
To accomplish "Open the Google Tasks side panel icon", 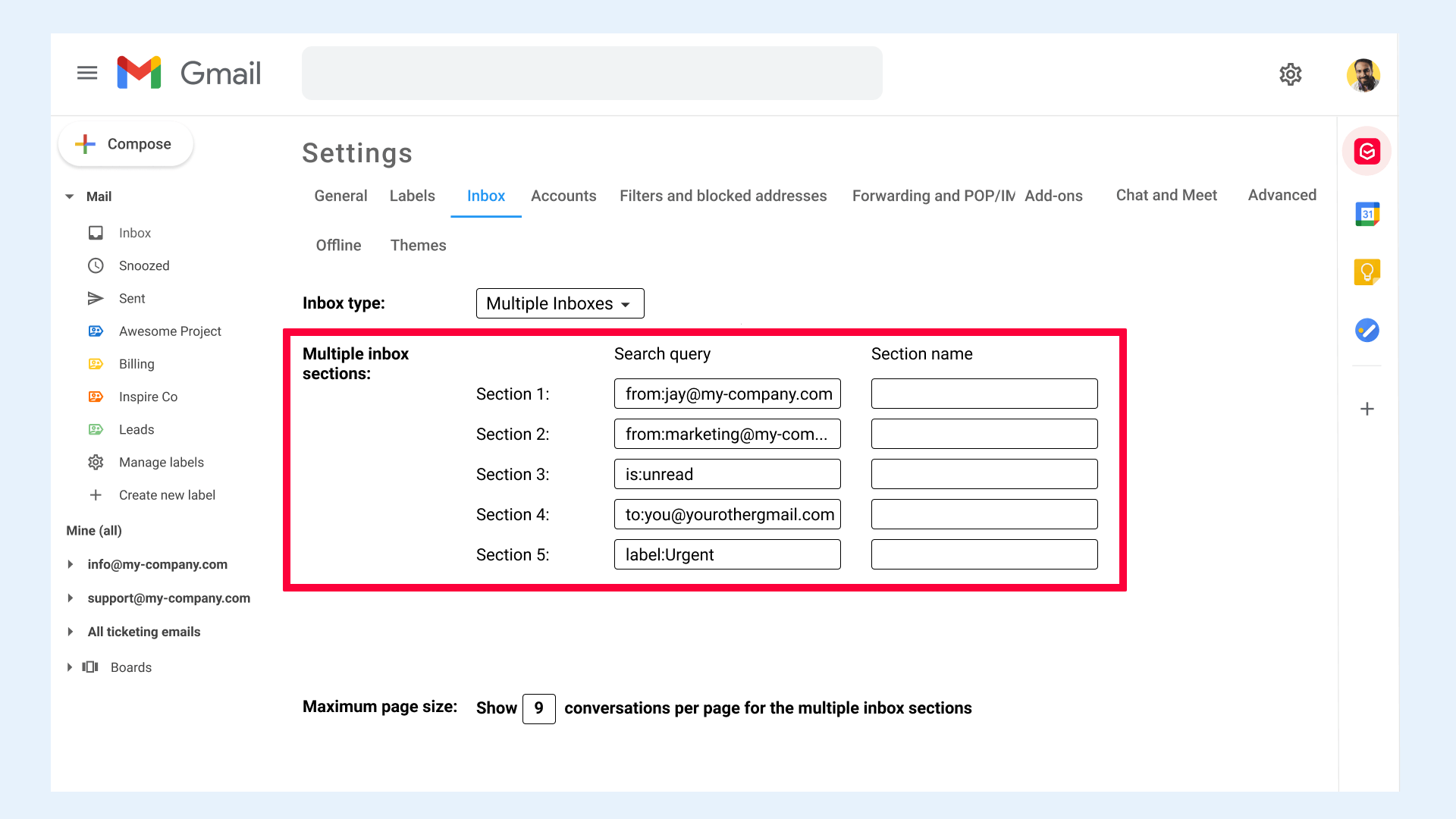I will click(1367, 330).
